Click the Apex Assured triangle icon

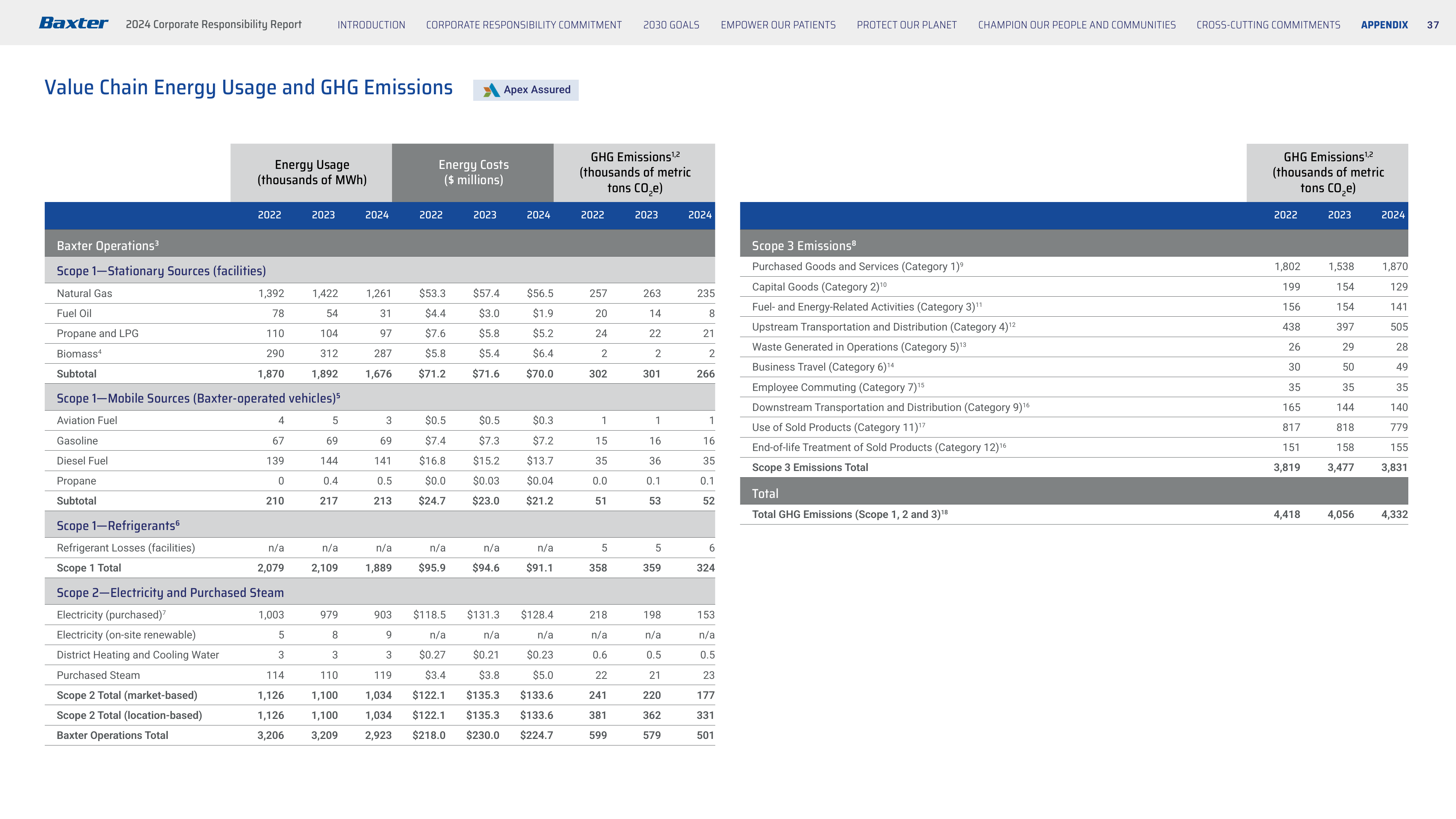pos(491,90)
